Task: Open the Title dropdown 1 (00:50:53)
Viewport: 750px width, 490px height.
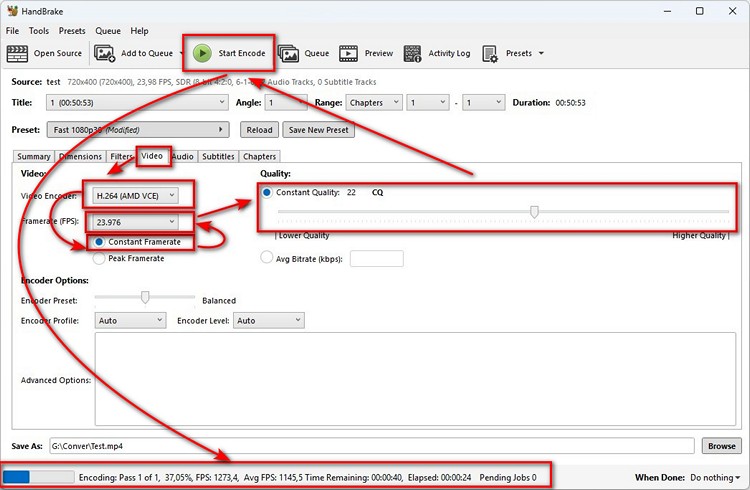Action: pos(137,102)
